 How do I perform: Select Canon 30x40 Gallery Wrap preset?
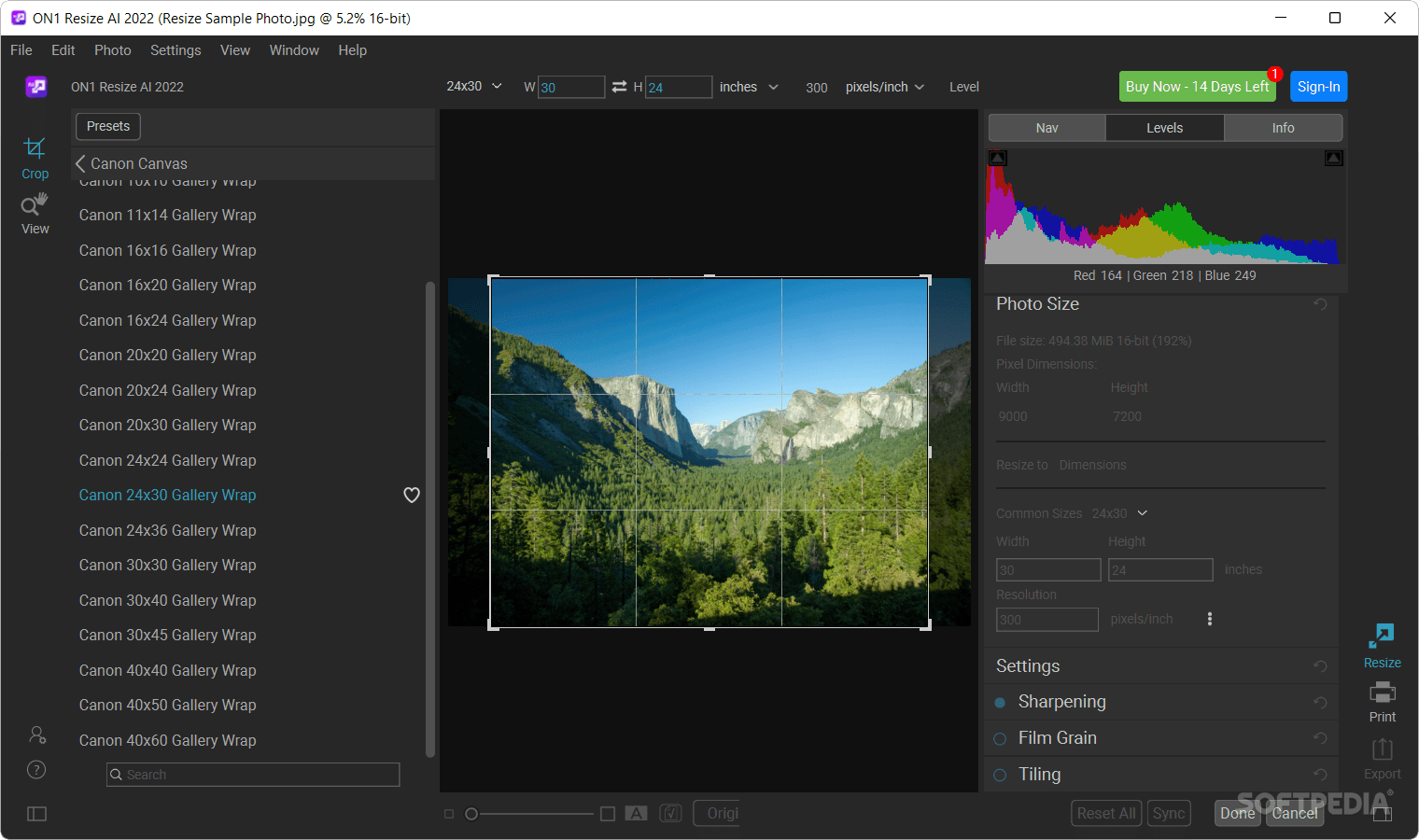tap(168, 600)
